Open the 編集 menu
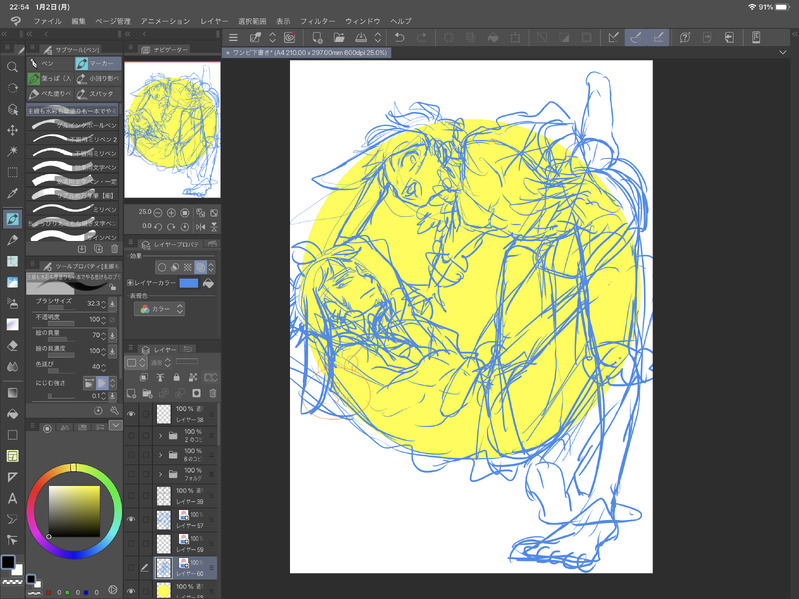 pyautogui.click(x=78, y=21)
